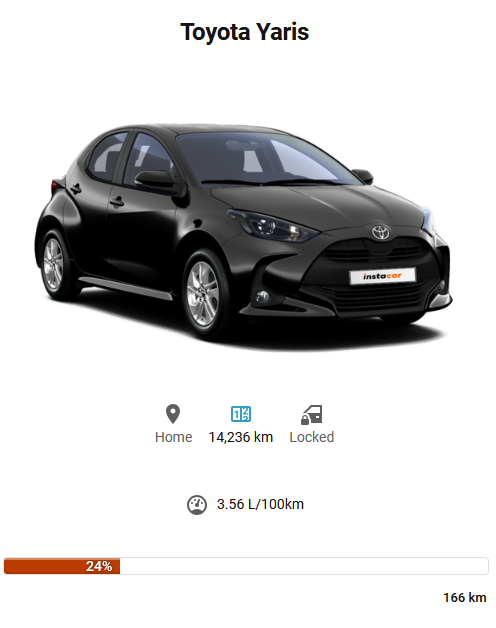Click the car's rear wheel
This screenshot has width=496, height=628.
tap(54, 264)
